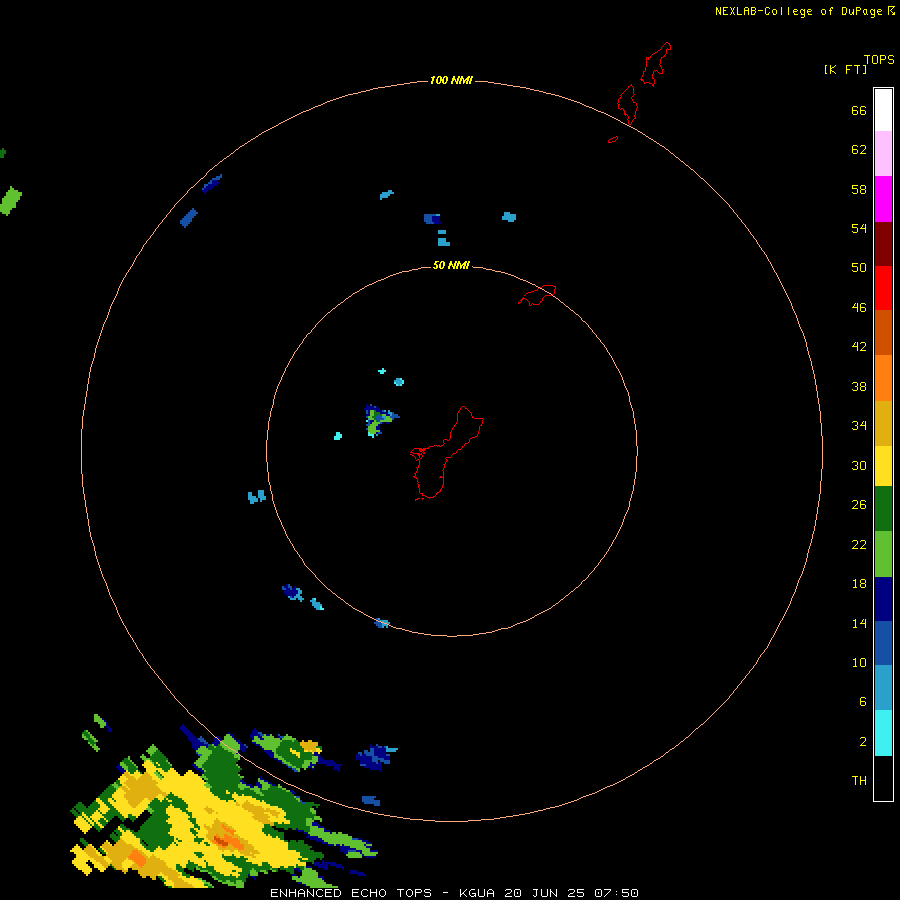Click the light green legend swatch
Screen dimensions: 900x900
[x=883, y=554]
